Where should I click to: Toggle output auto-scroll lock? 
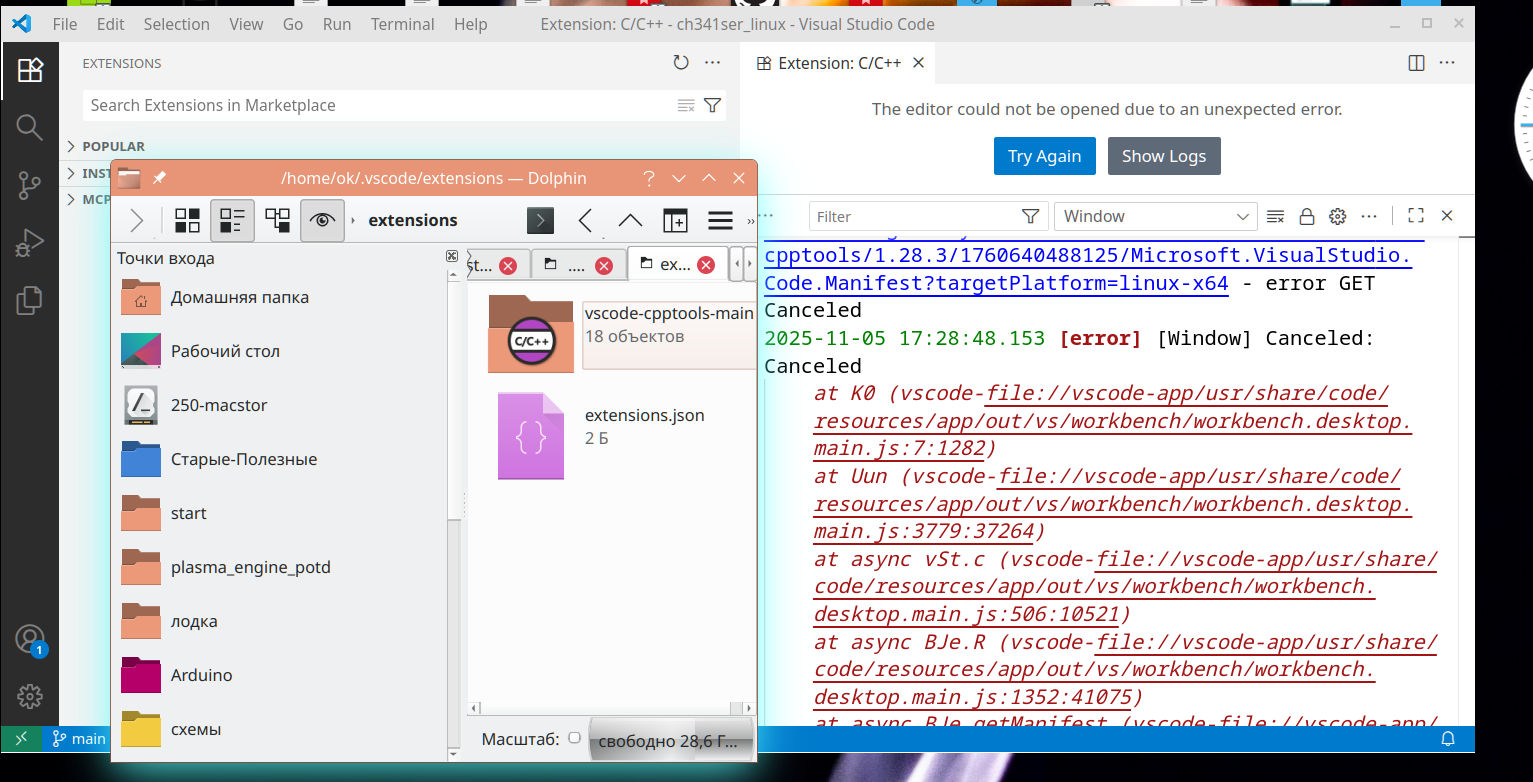coord(1306,216)
